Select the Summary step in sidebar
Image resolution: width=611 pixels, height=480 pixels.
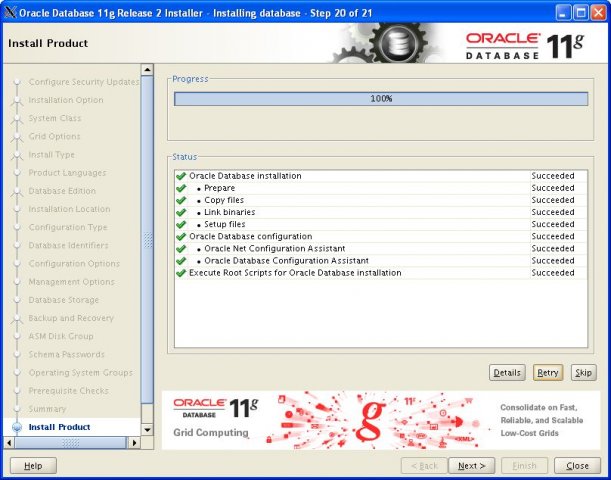pyautogui.click(x=47, y=409)
